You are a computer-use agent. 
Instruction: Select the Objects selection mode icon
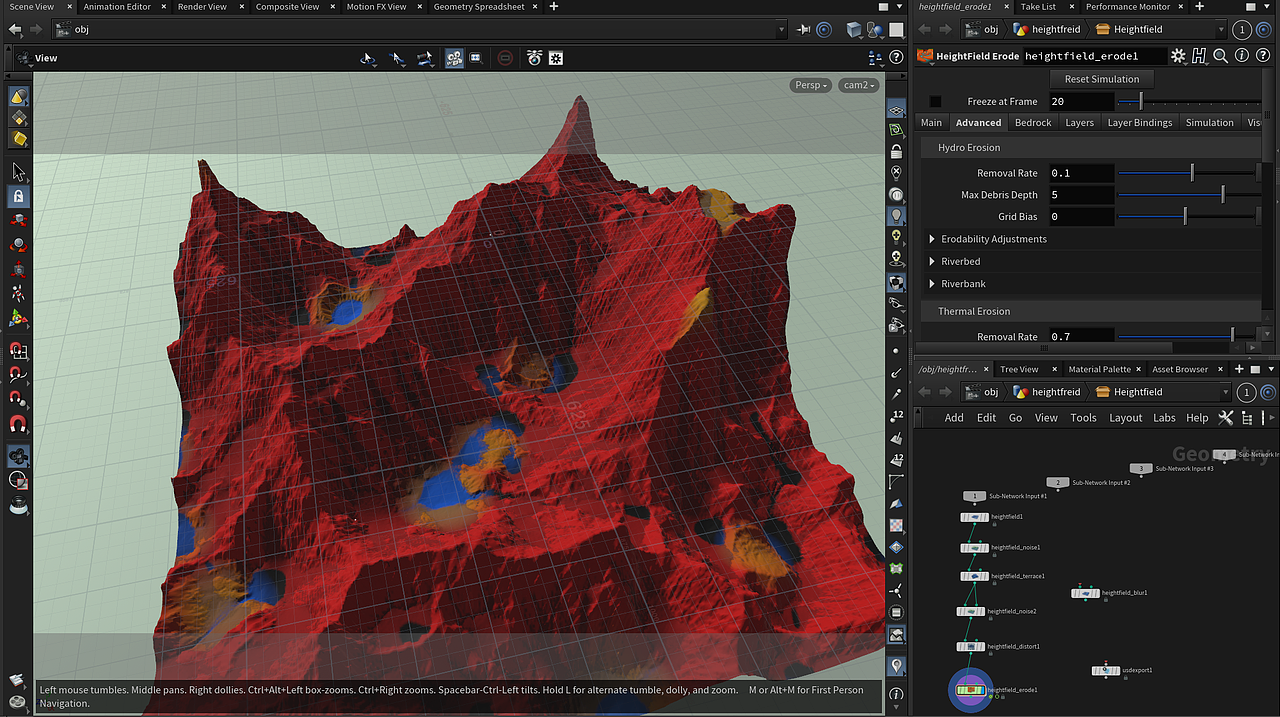point(18,97)
